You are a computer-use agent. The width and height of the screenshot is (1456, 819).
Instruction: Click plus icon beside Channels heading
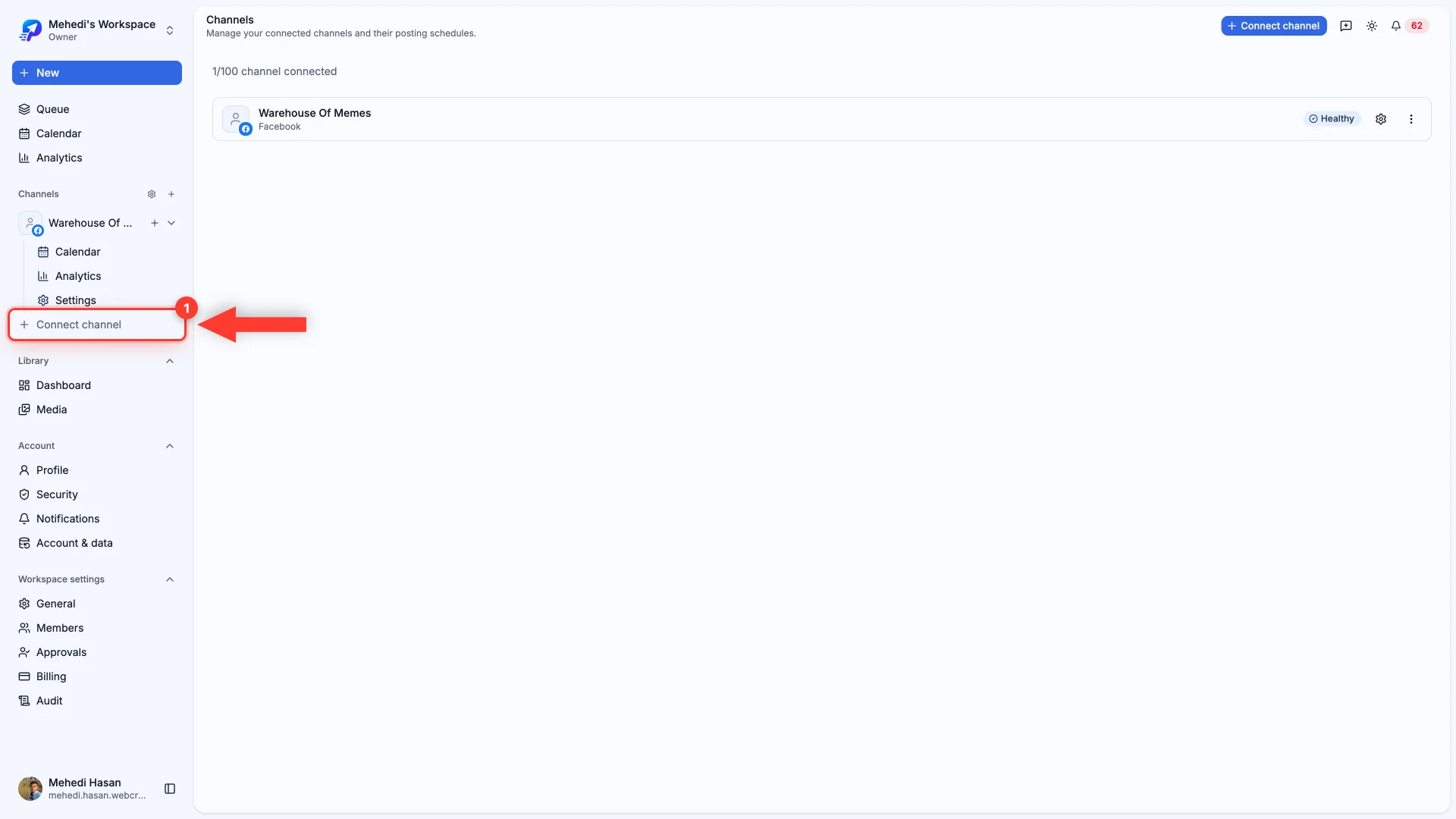(x=171, y=194)
